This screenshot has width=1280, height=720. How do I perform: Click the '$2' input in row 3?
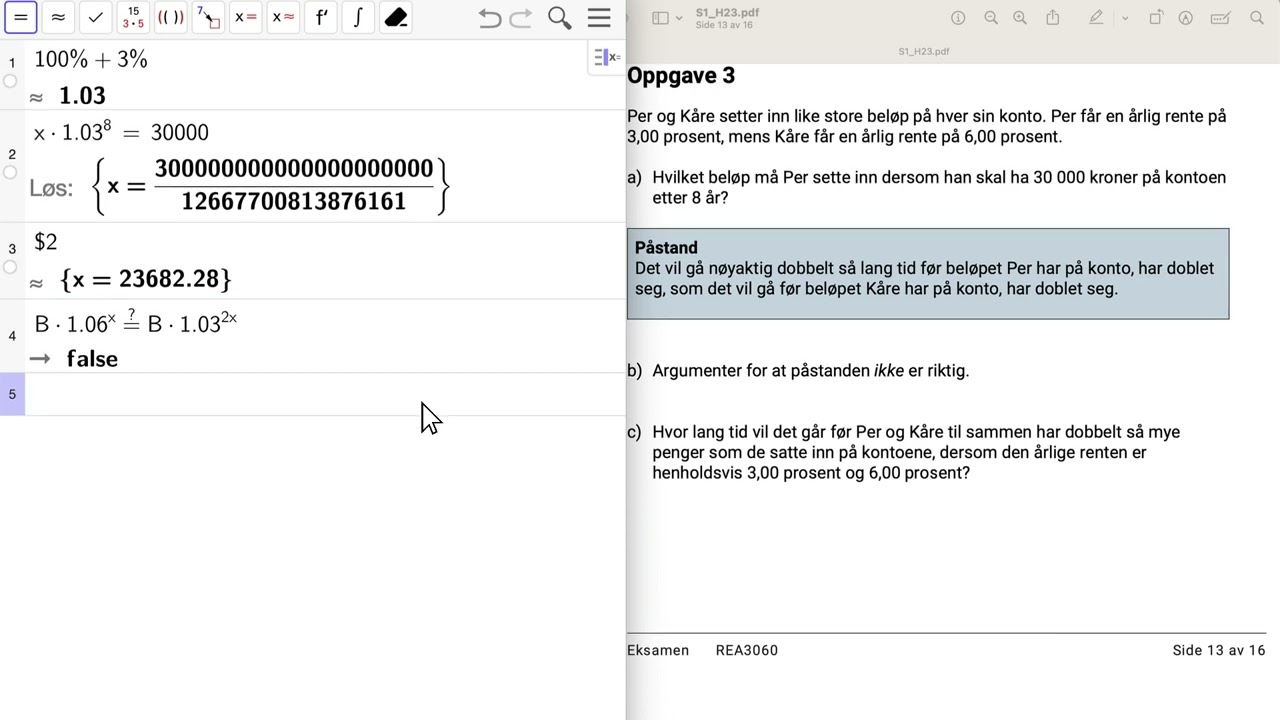coord(46,241)
